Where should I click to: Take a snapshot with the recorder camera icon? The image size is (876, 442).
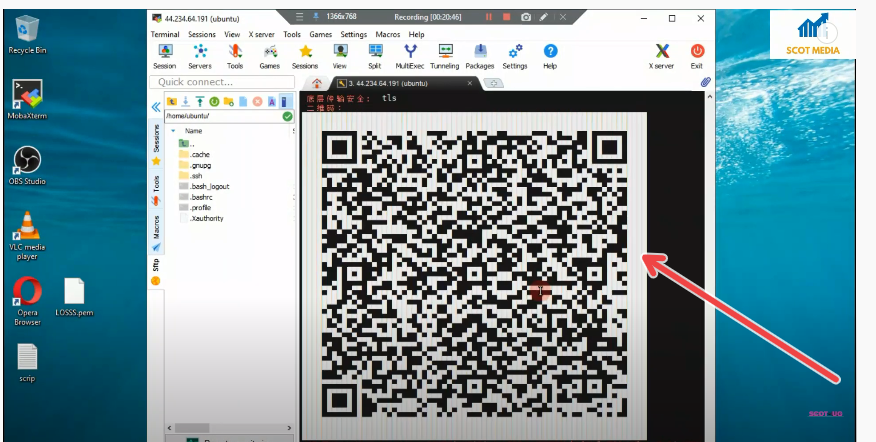pyautogui.click(x=526, y=17)
